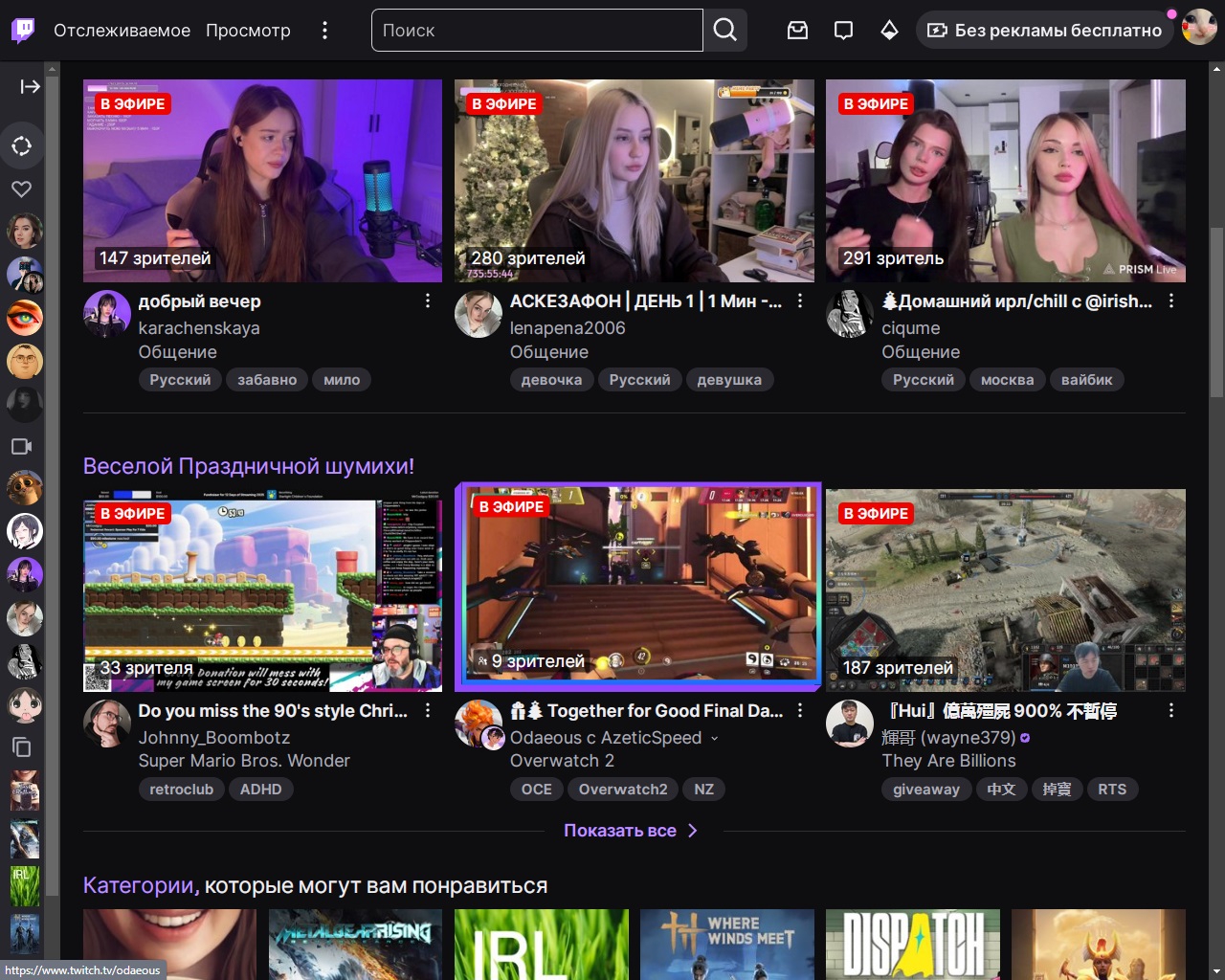Open Dispatch category cover
This screenshot has width=1225, height=980.
pos(912,945)
